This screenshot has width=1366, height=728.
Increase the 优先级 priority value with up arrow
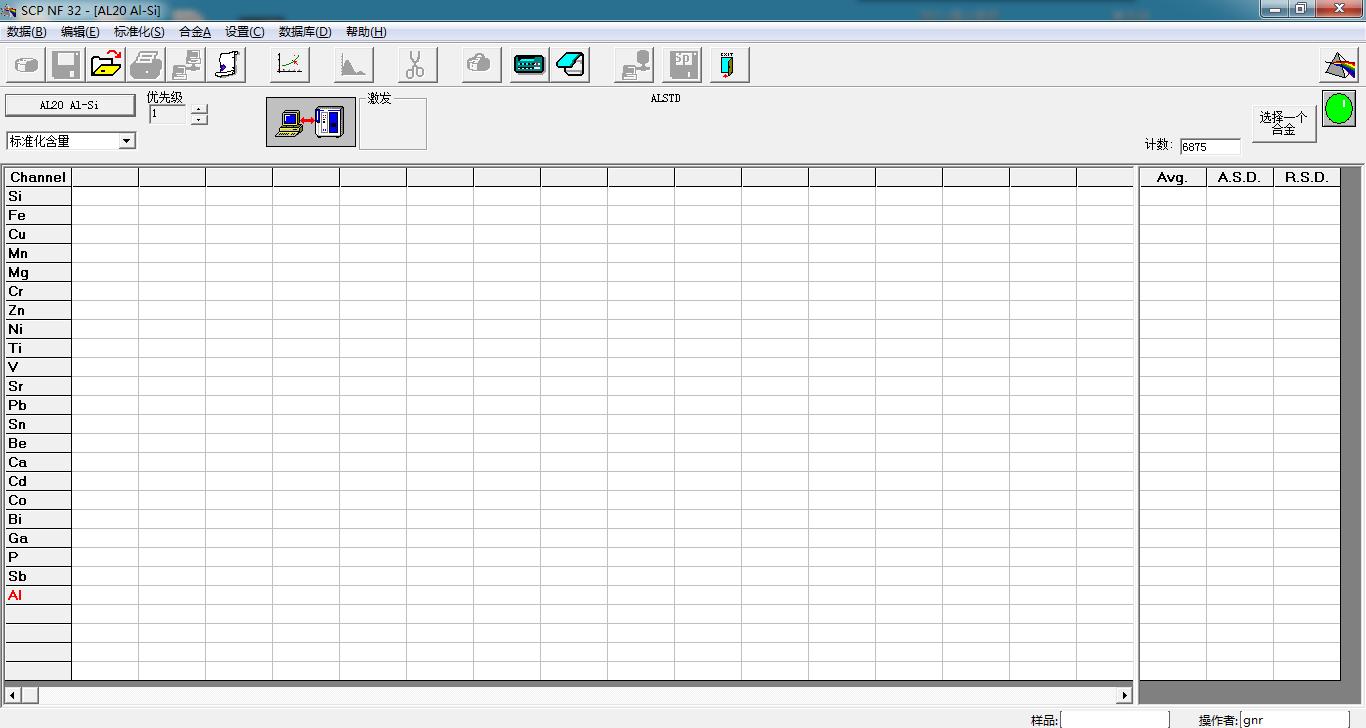point(200,109)
